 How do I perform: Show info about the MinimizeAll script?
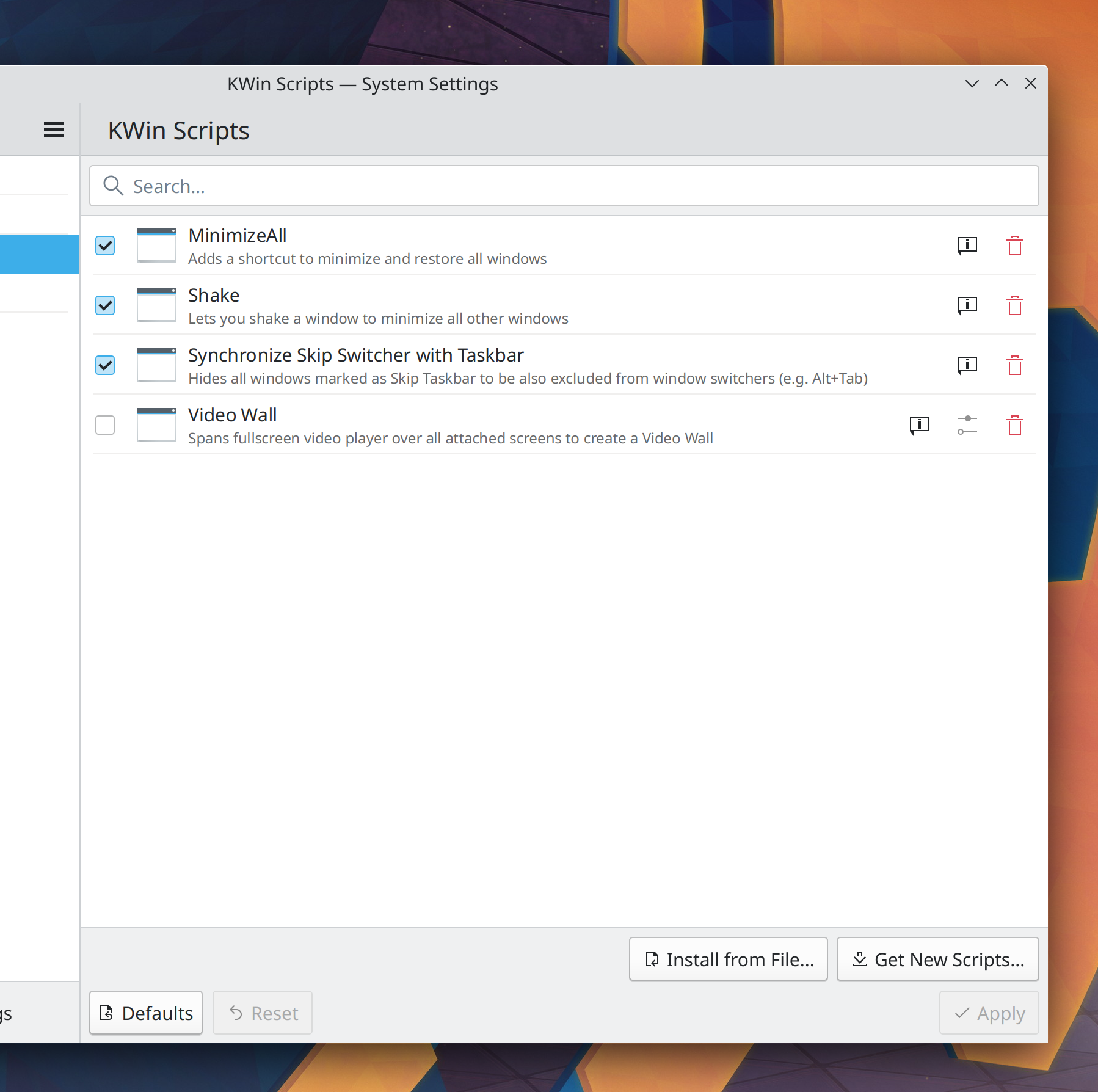click(x=967, y=246)
